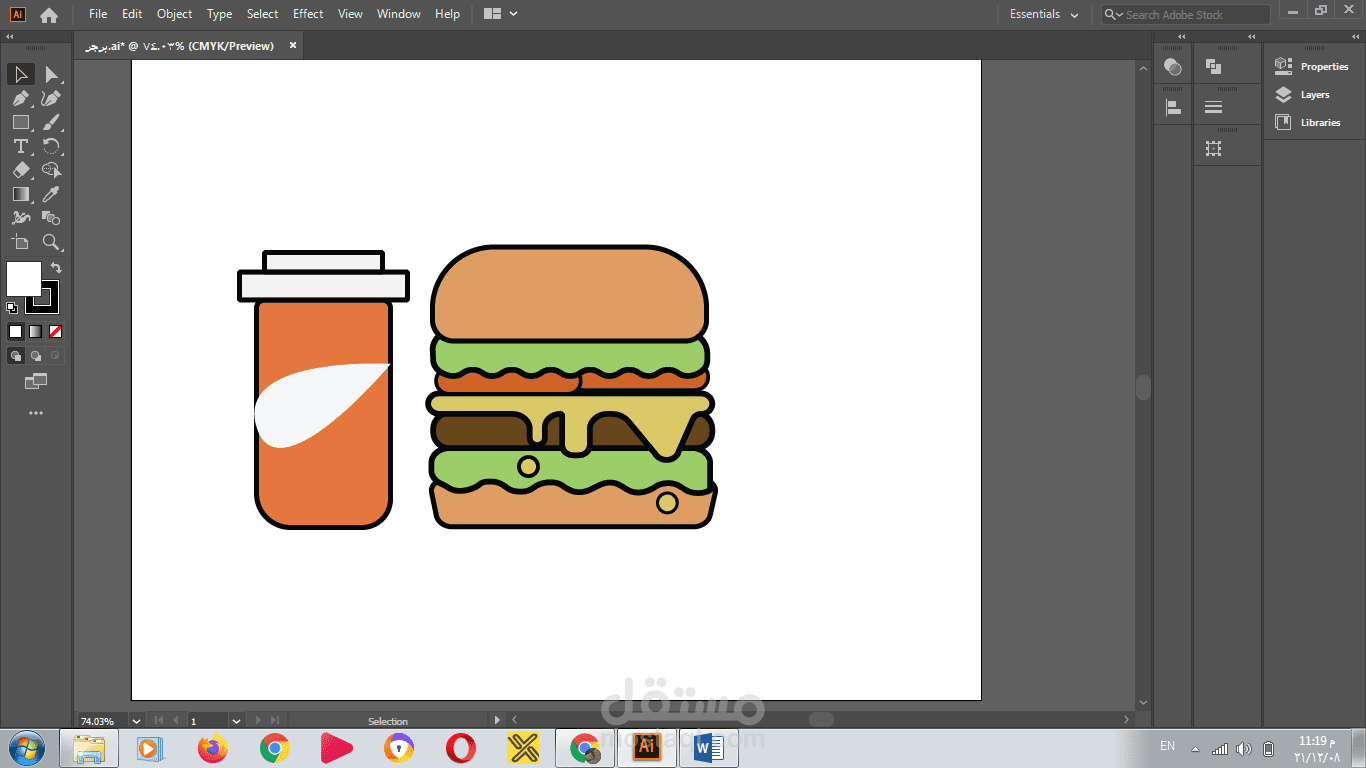Select the Shape Builder tool
Image resolution: width=1366 pixels, height=768 pixels.
click(x=52, y=170)
